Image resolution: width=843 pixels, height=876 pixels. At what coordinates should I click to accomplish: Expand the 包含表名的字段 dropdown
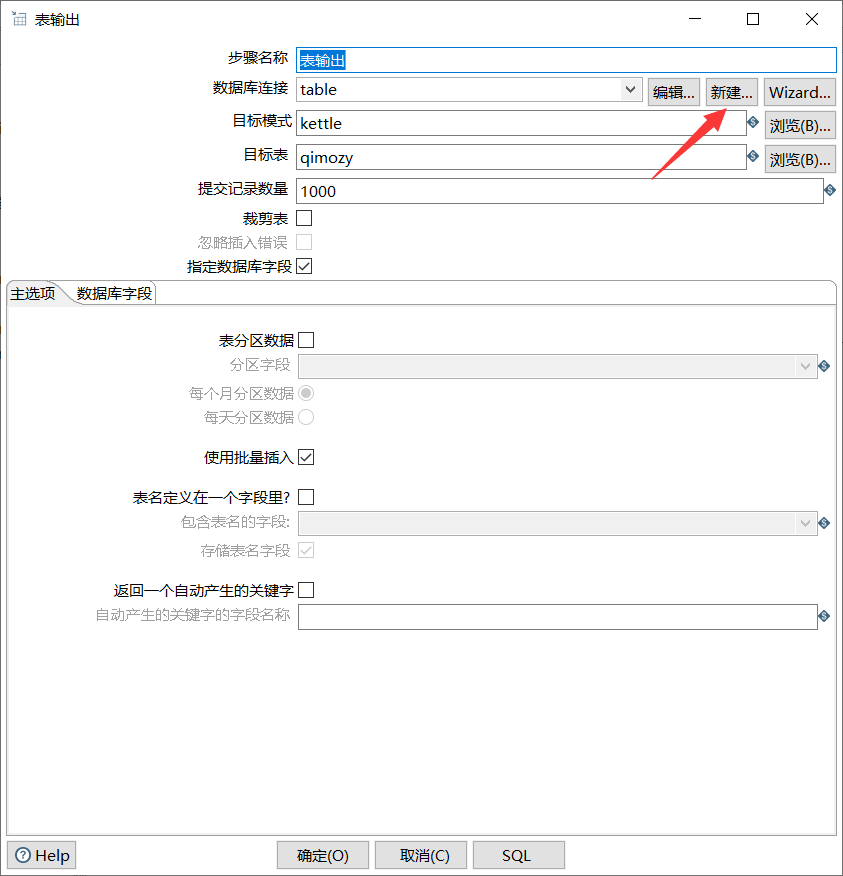coord(805,523)
